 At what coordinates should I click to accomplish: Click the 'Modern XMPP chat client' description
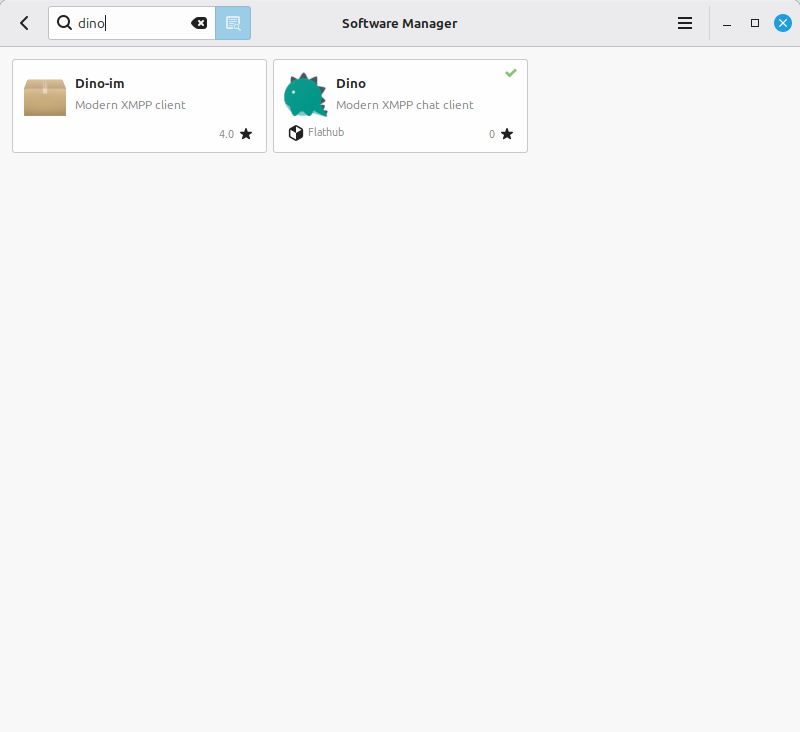405,105
